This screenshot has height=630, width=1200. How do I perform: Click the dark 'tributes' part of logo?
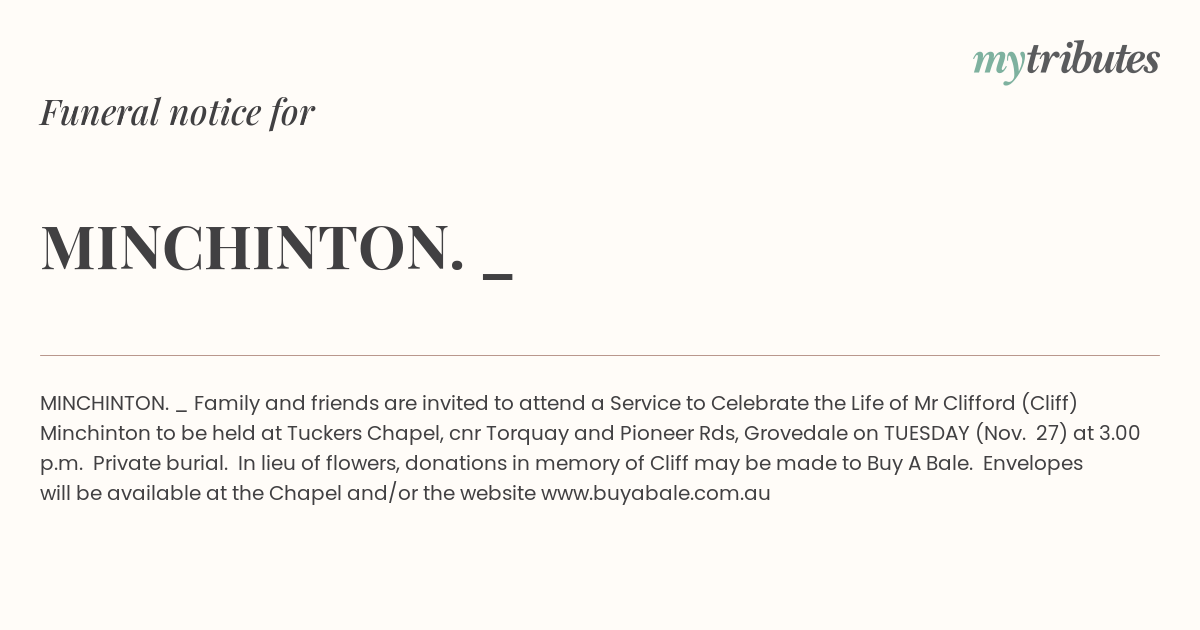coord(1093,60)
